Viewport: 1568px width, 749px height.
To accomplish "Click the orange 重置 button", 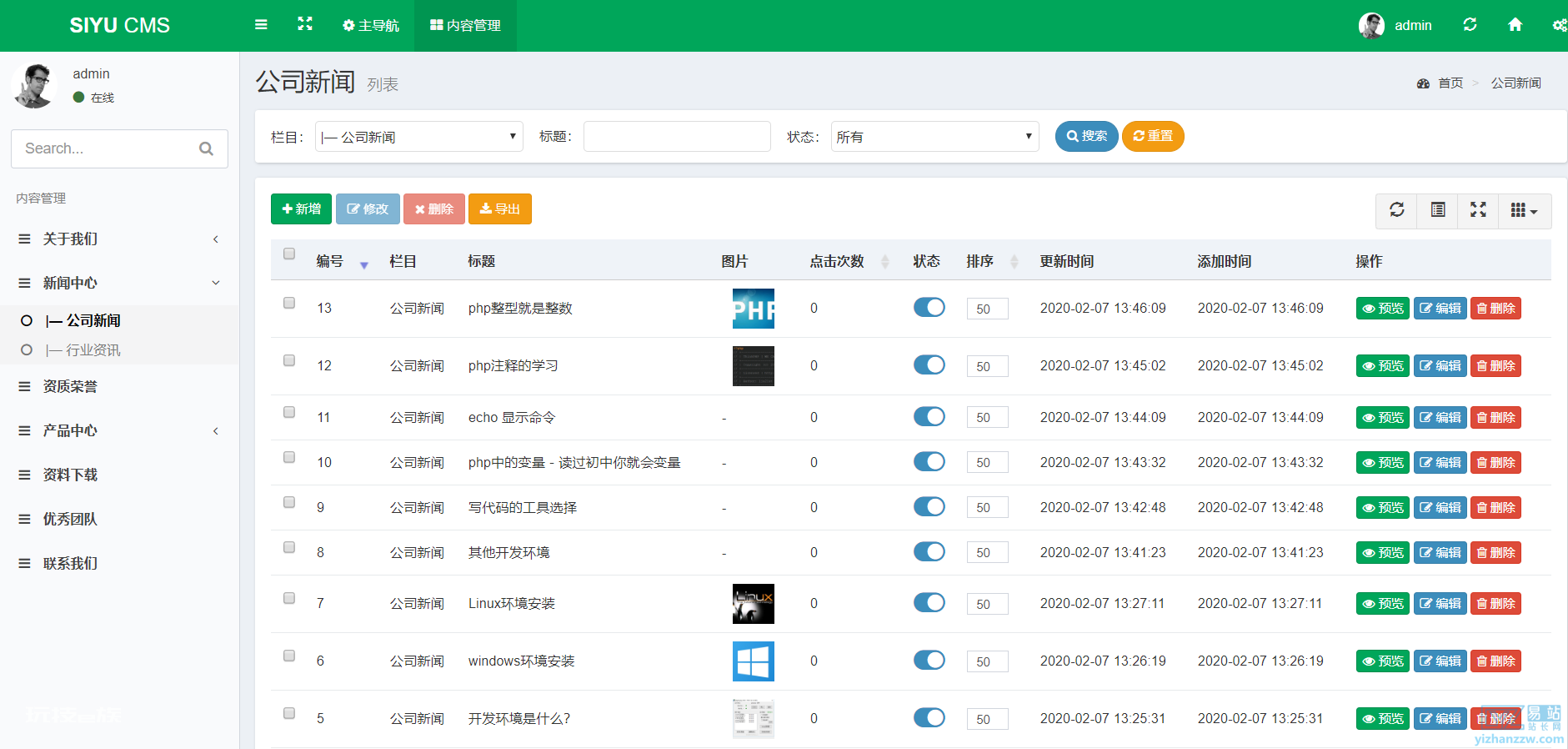I will click(1153, 136).
